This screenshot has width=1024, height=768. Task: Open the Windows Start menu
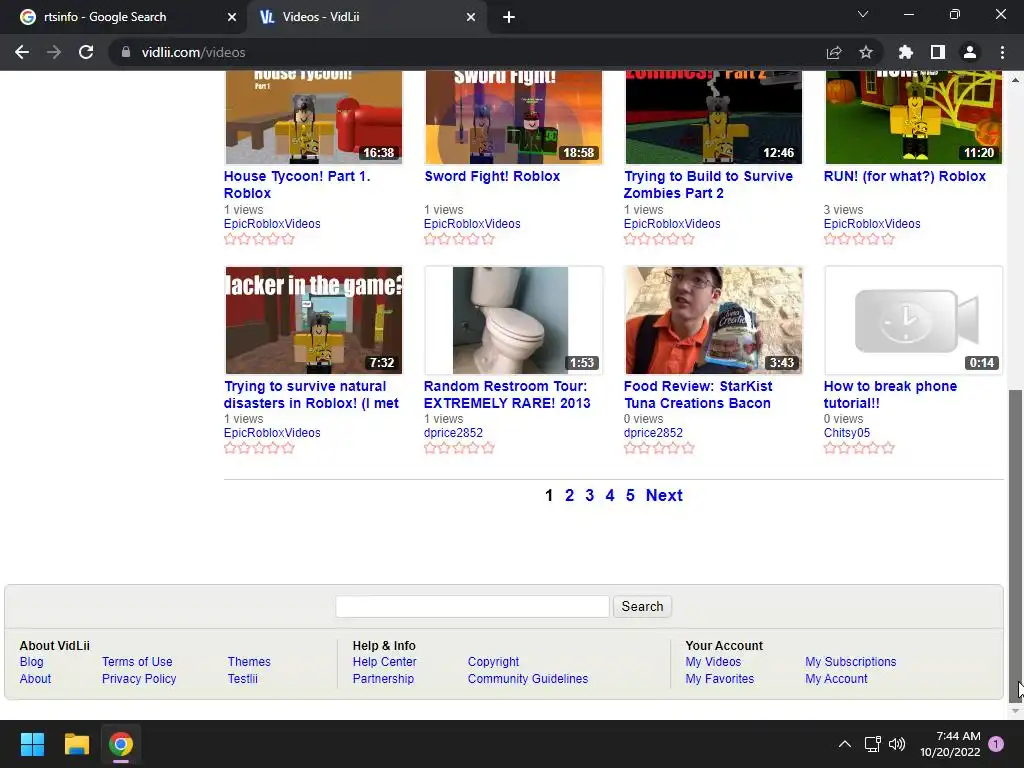[x=32, y=744]
